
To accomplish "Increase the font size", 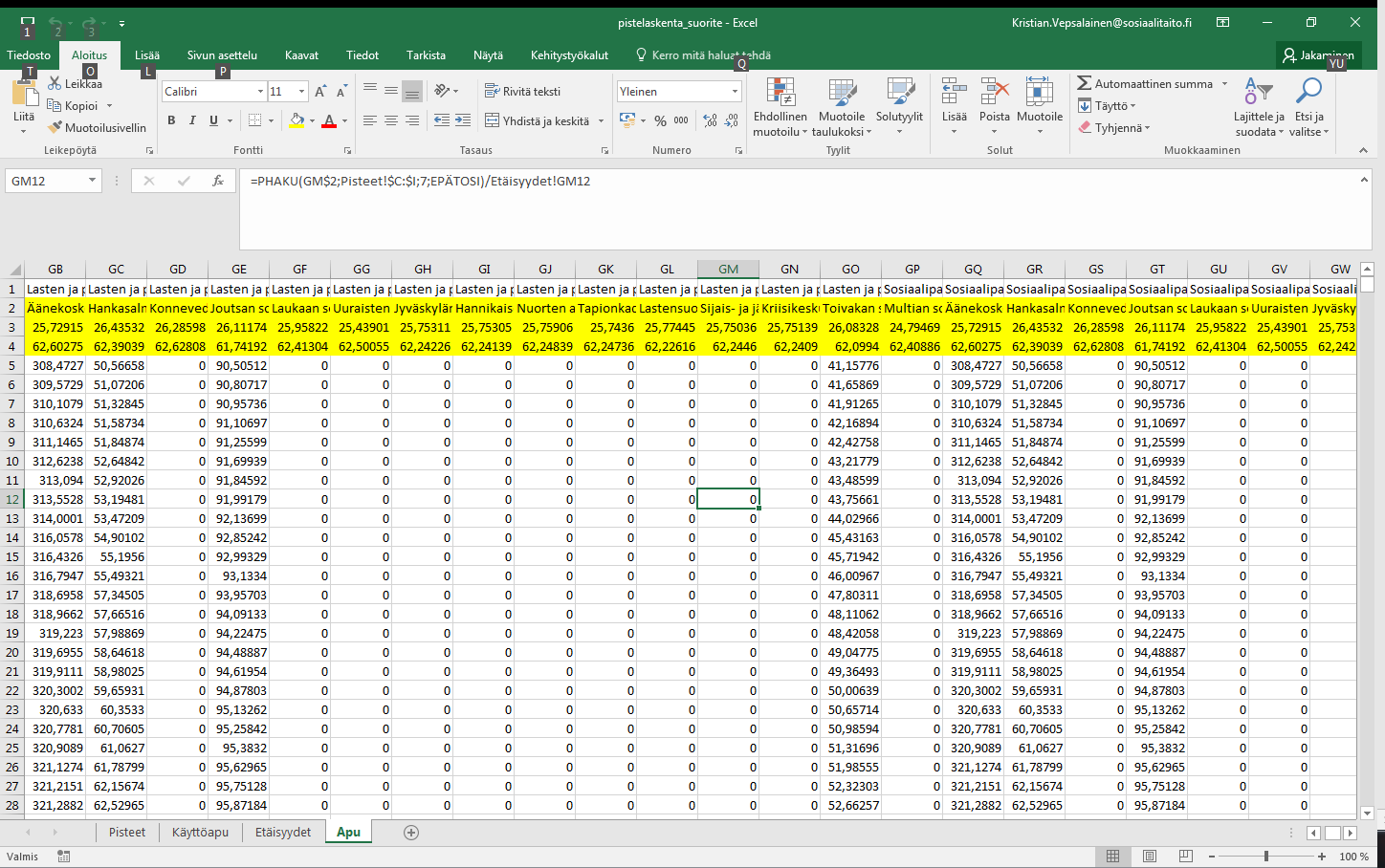I will (x=320, y=92).
